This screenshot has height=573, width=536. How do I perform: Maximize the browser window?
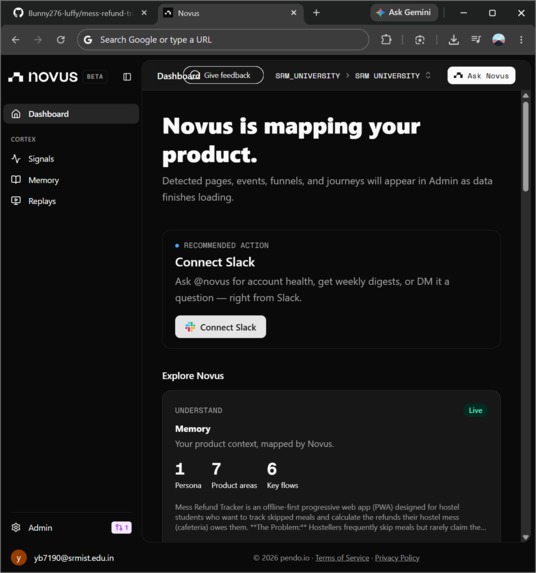(492, 13)
